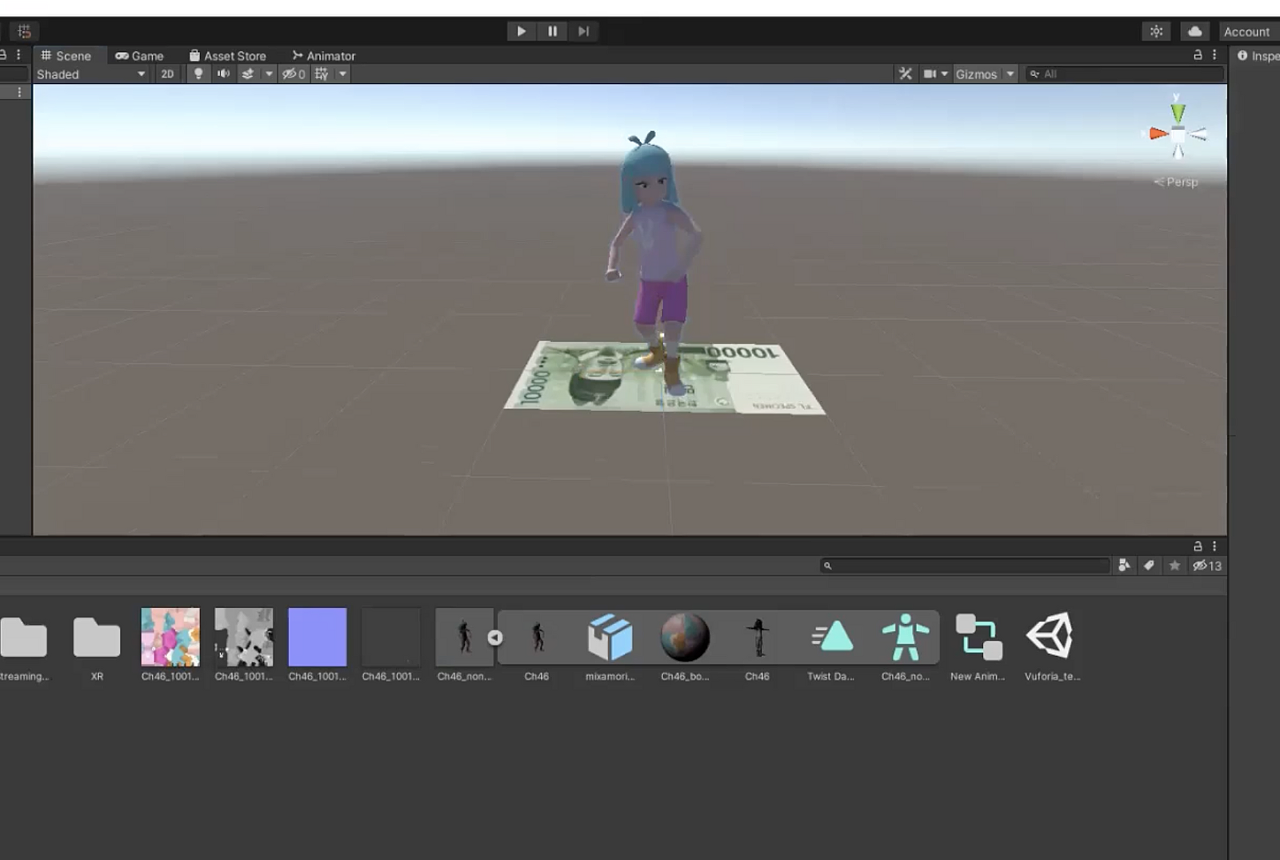Select the grayscale Ch46_1001 texture thumbnail

point(244,638)
